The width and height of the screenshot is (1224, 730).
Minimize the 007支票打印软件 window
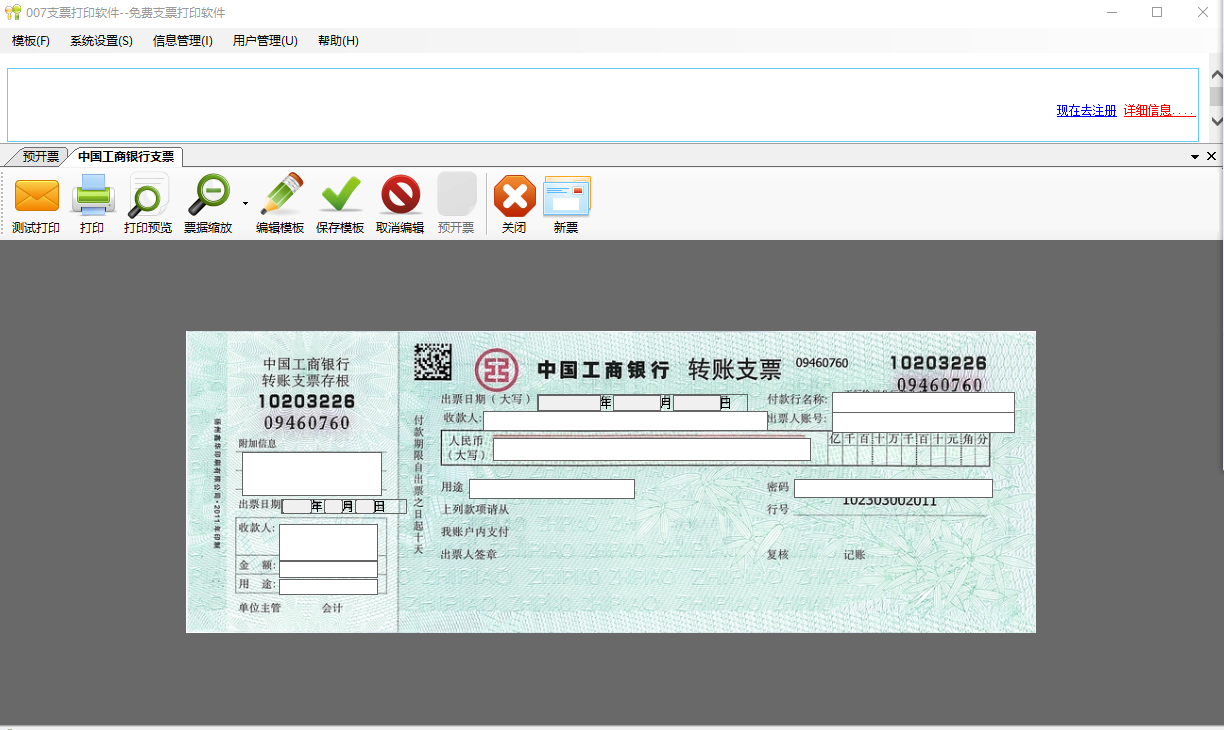1113,13
